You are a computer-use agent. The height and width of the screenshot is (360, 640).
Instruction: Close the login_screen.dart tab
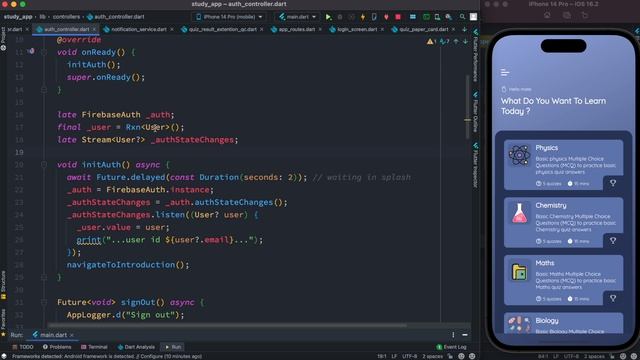382,29
